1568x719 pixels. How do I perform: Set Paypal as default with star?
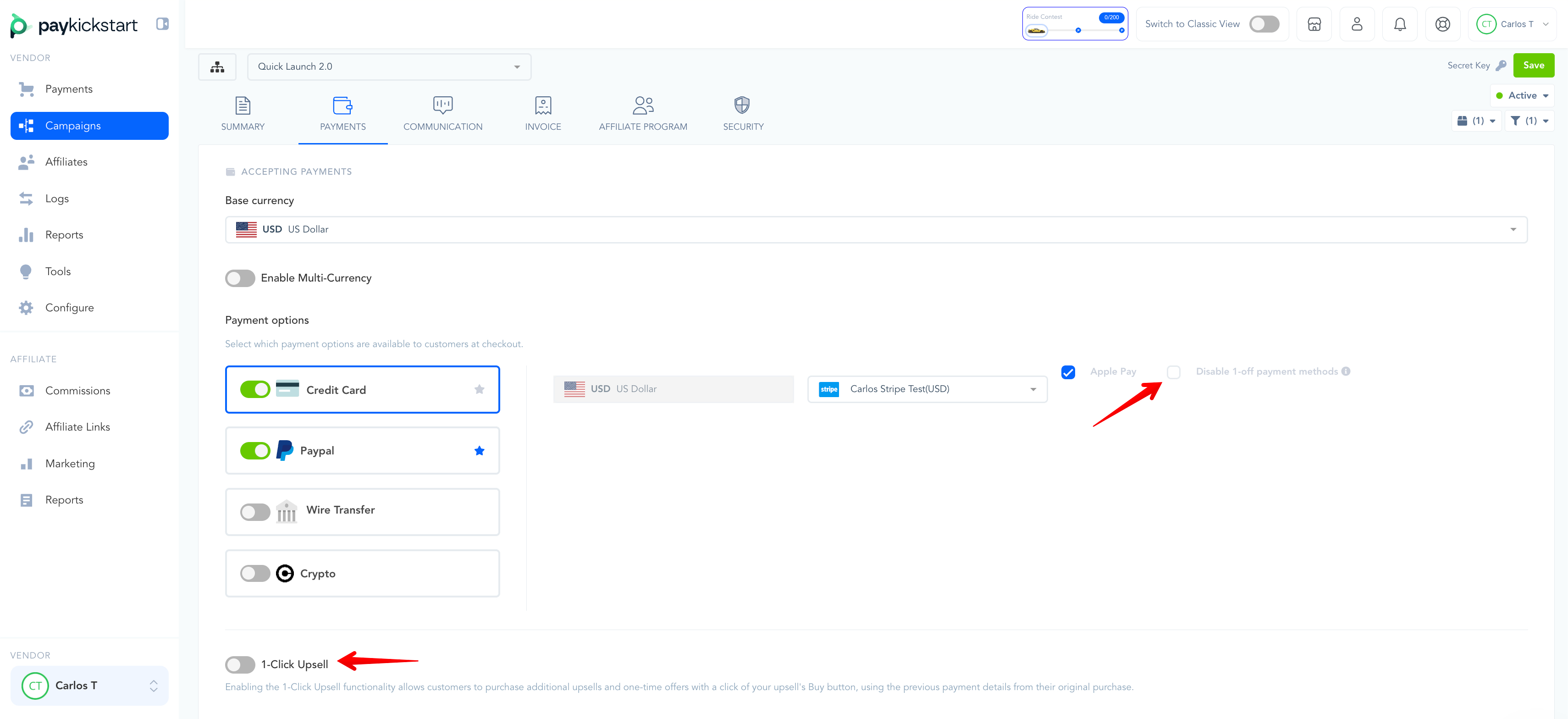coord(479,451)
